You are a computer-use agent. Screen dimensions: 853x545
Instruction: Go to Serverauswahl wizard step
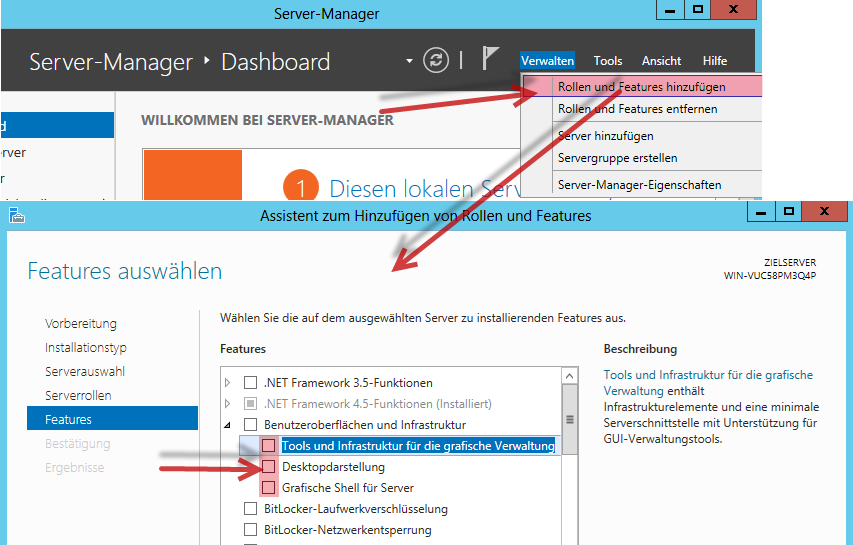pyautogui.click(x=85, y=371)
